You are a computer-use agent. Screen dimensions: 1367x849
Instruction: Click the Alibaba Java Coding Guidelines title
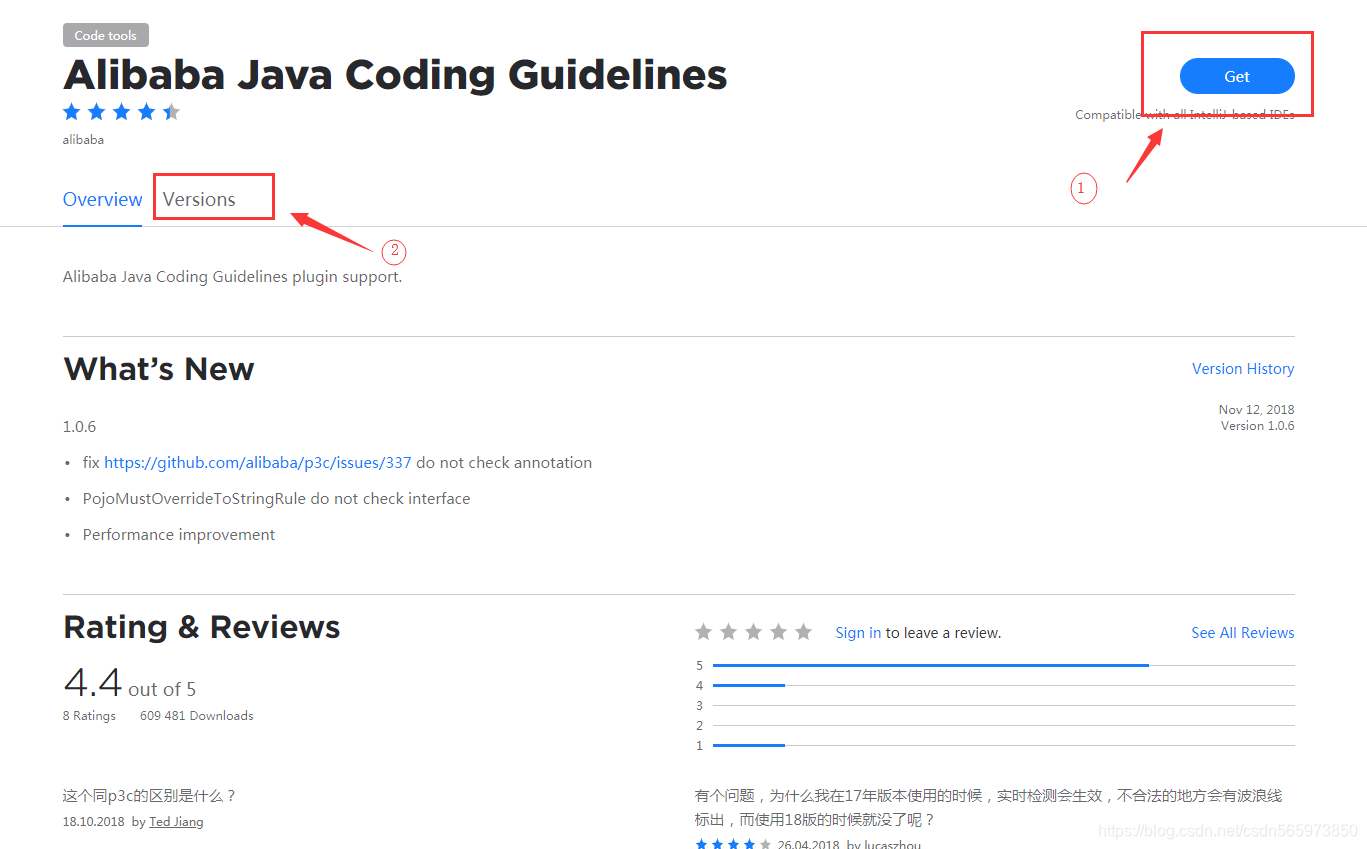(x=395, y=75)
